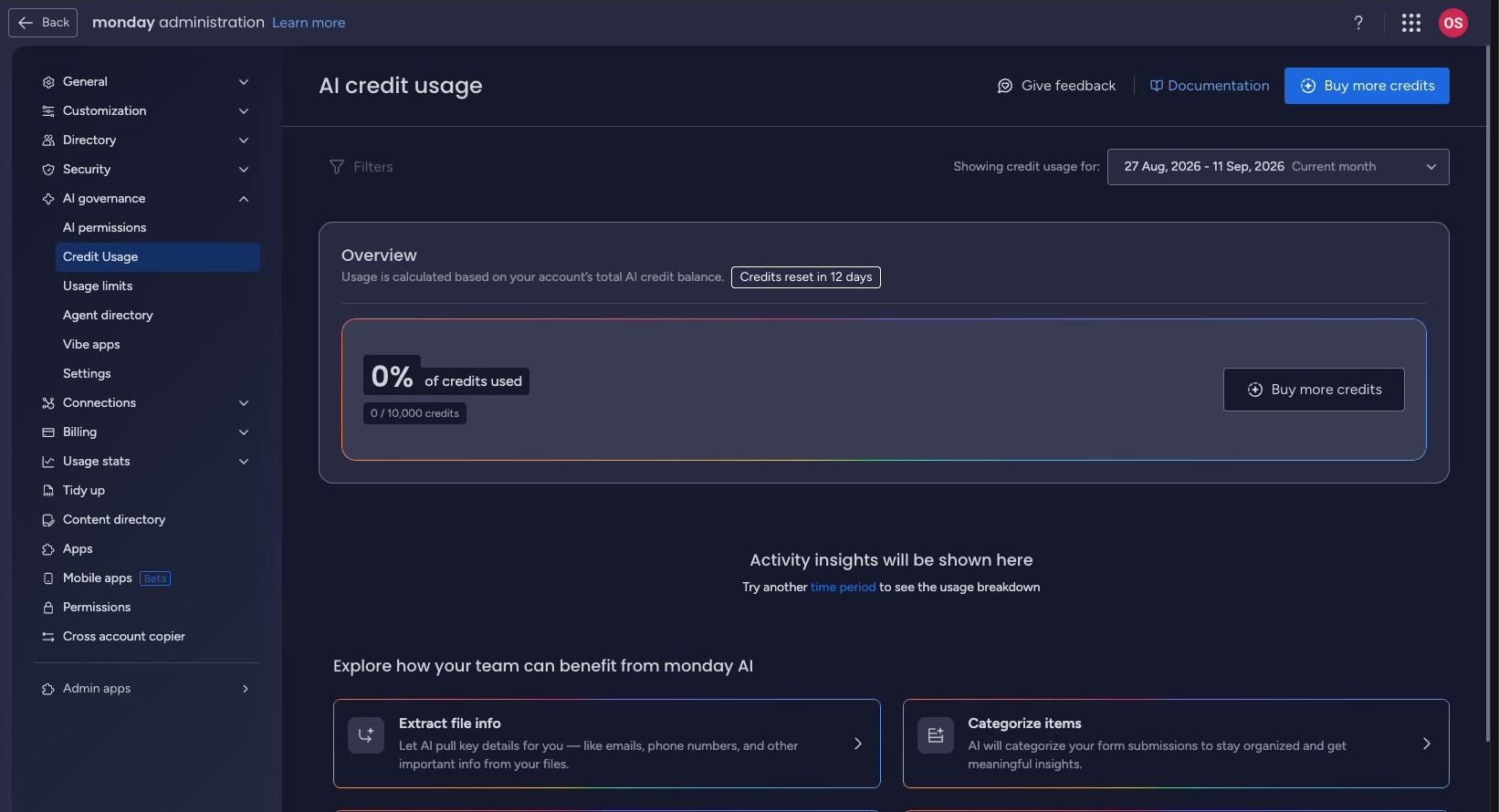Open the Categorize items card arrow

[1427, 744]
